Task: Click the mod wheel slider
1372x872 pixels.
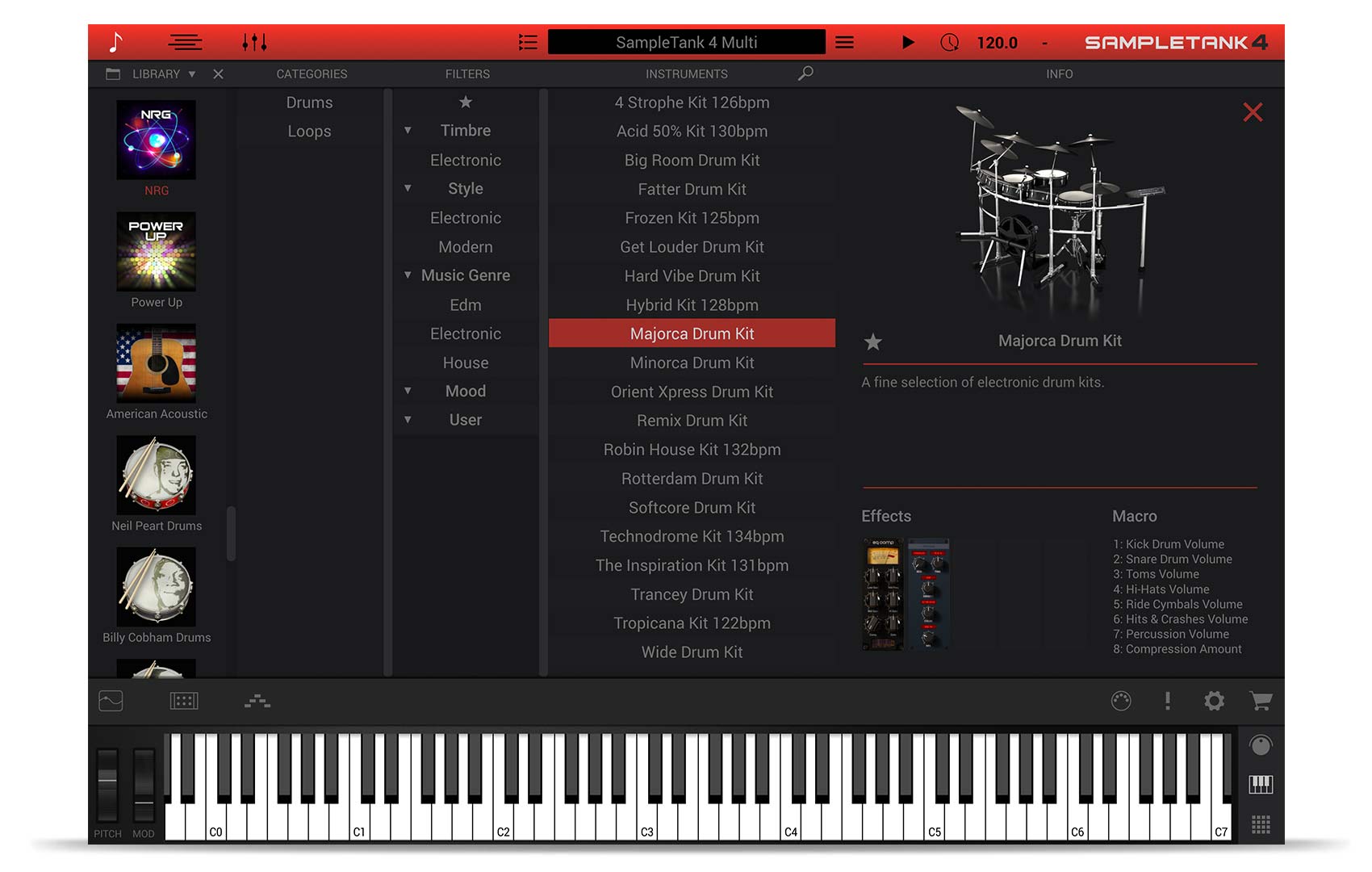Action: click(x=144, y=785)
